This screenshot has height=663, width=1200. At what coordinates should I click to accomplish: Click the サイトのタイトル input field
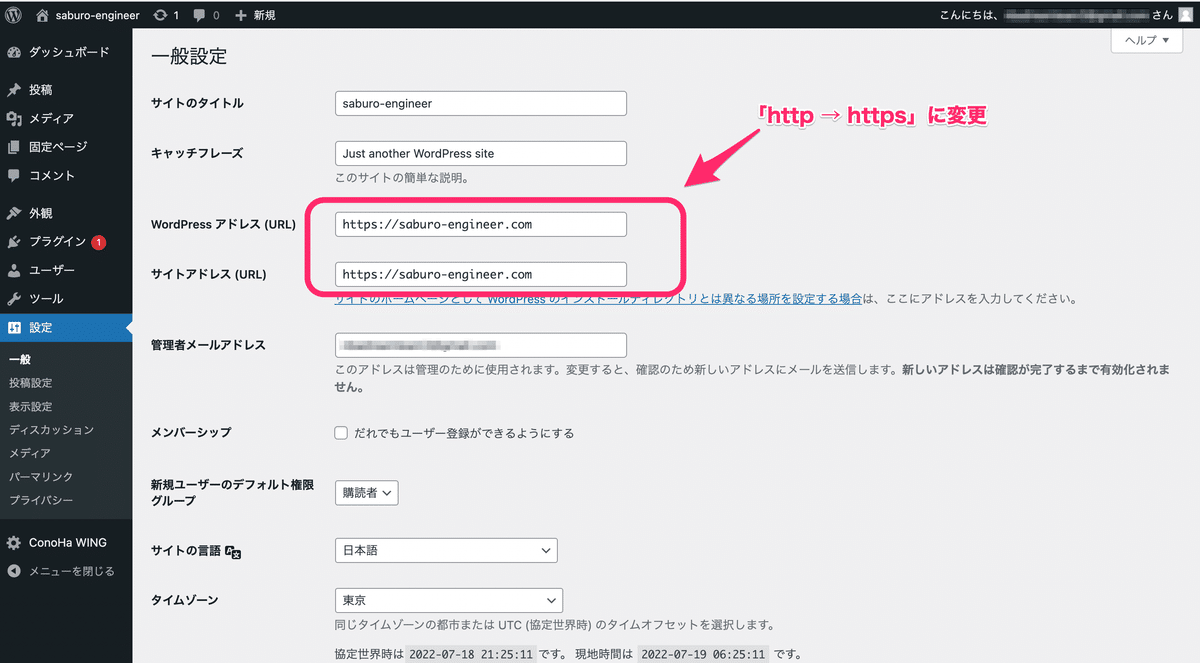[481, 103]
